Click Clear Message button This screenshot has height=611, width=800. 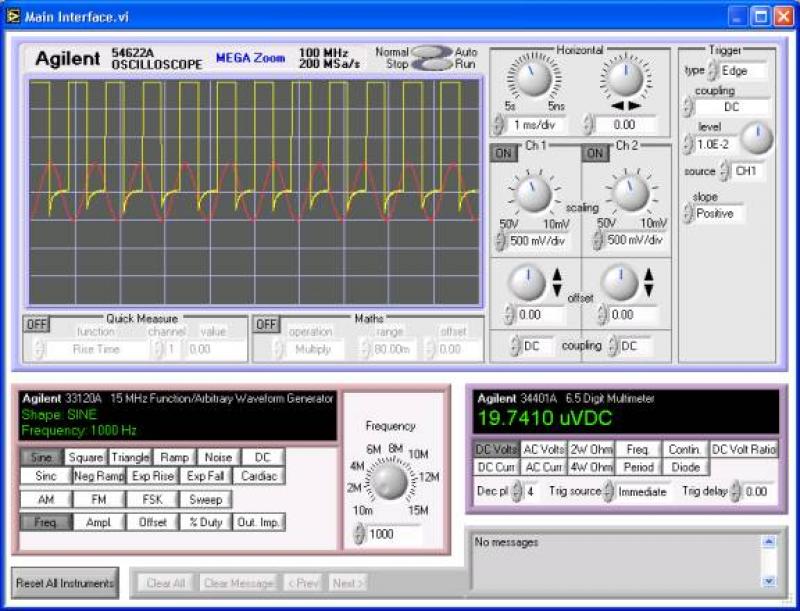click(238, 582)
